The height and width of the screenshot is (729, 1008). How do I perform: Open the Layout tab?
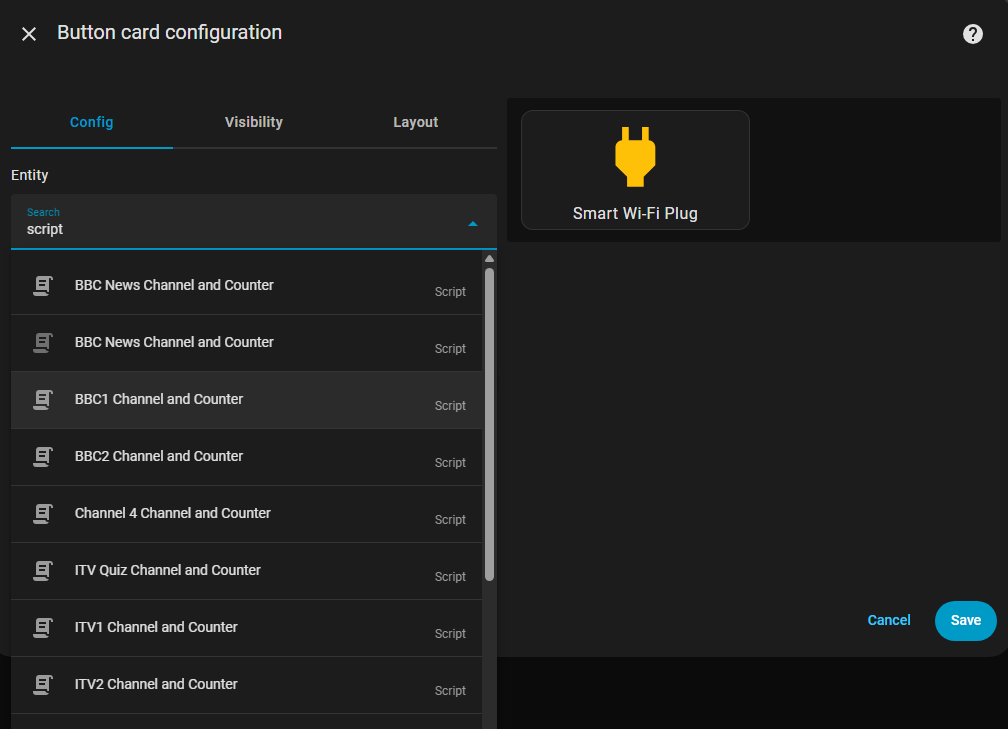415,122
